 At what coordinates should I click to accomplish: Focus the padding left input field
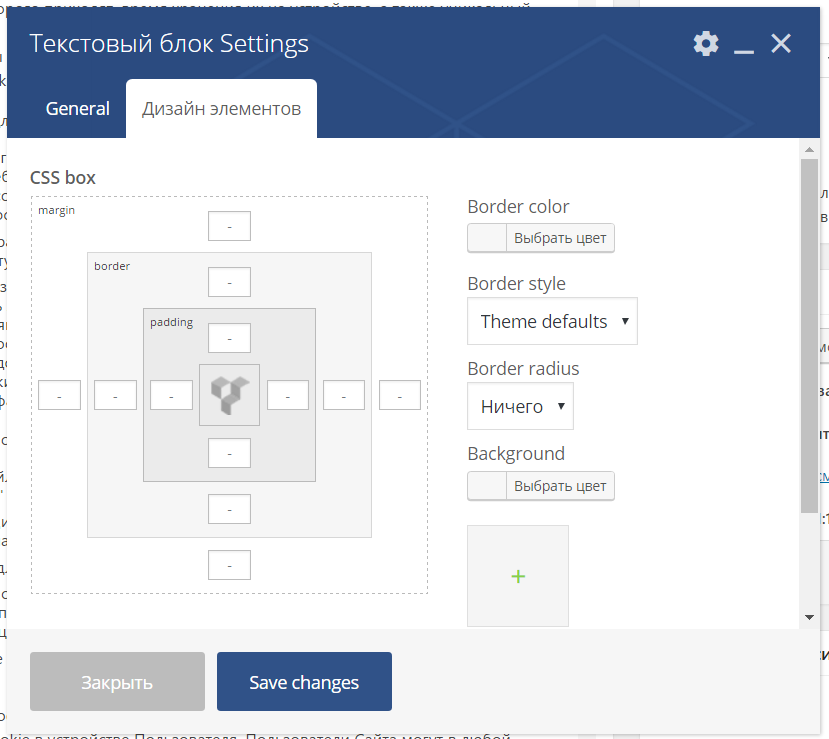pyautogui.click(x=171, y=395)
